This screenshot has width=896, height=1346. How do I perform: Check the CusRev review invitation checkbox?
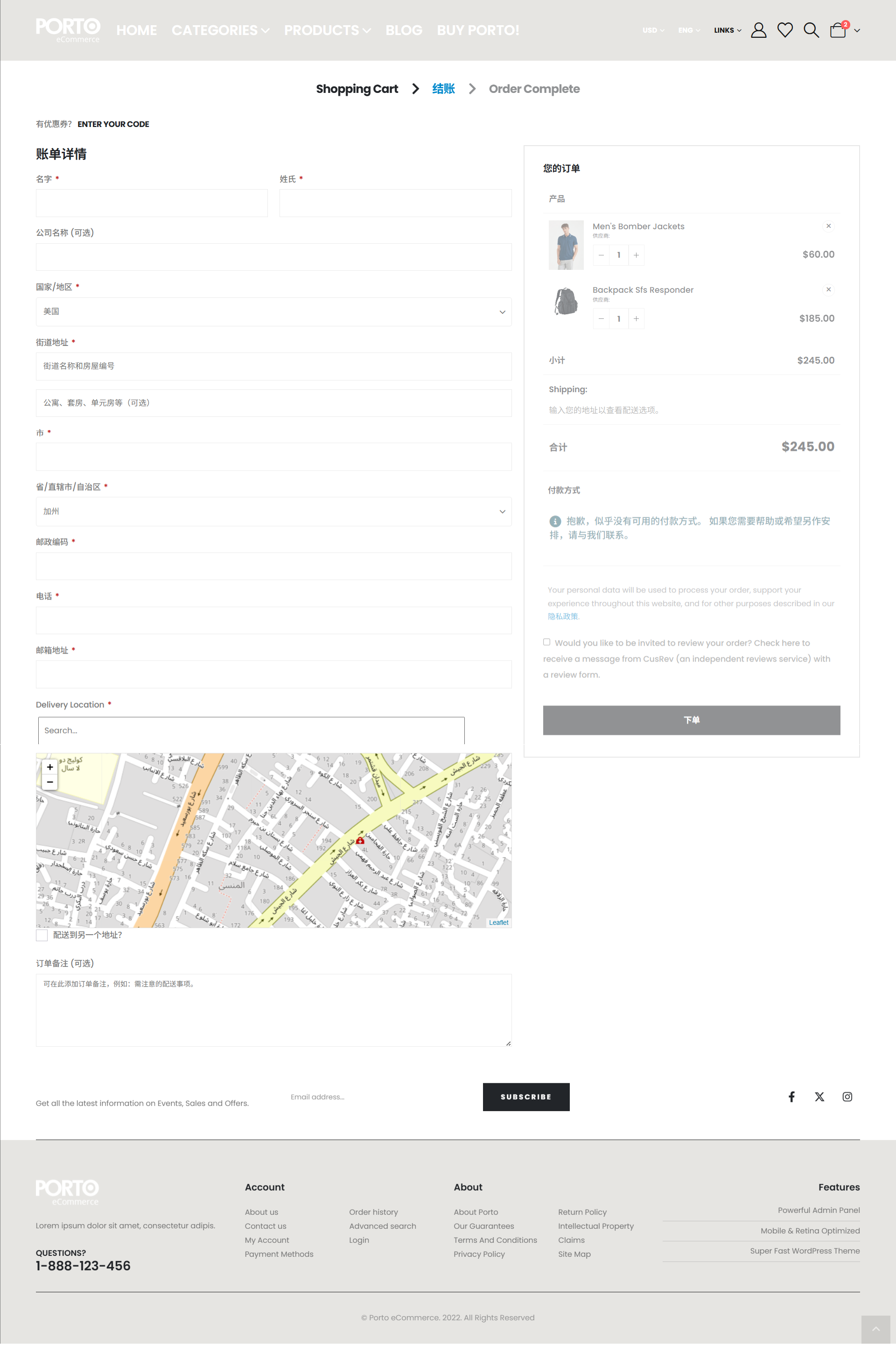point(547,642)
